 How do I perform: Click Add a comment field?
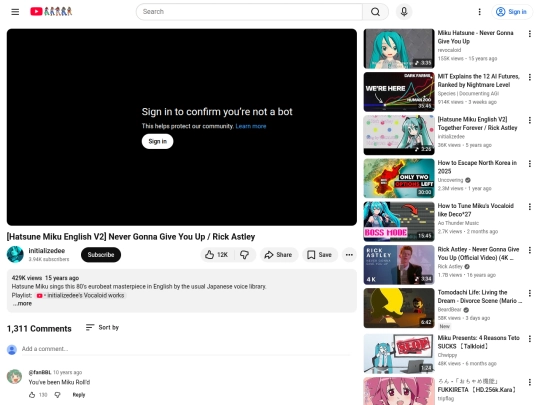186,349
